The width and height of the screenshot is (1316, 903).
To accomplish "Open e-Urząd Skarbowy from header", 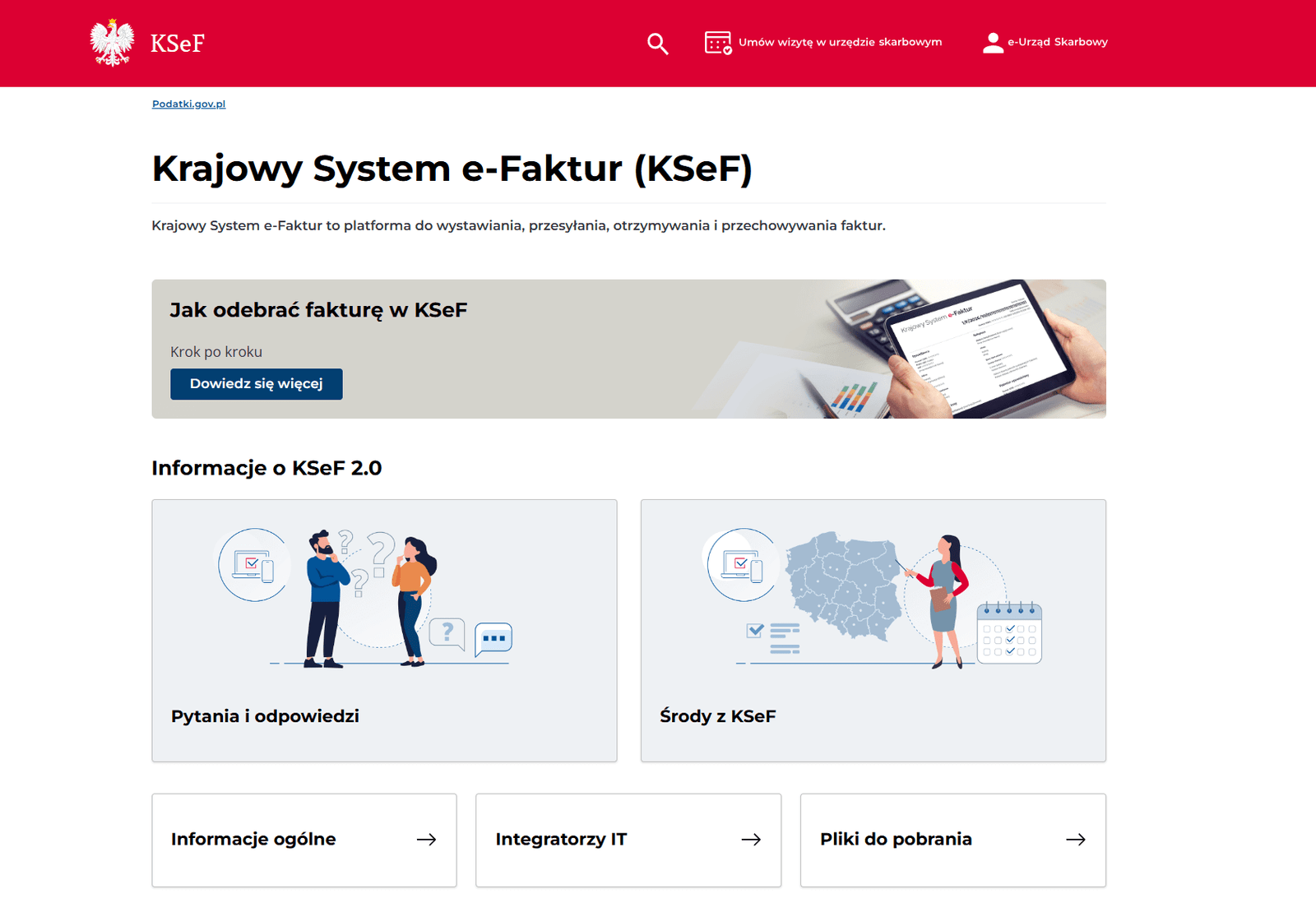I will pyautogui.click(x=1057, y=42).
